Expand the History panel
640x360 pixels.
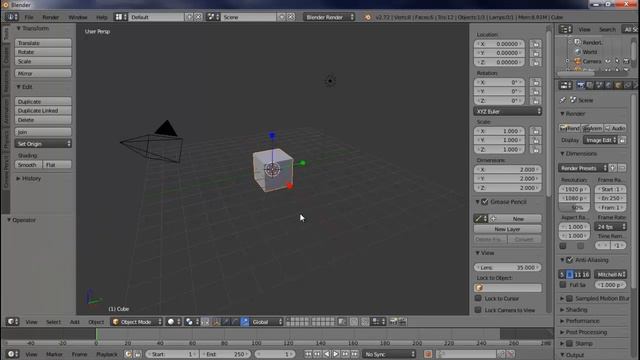pos(29,178)
